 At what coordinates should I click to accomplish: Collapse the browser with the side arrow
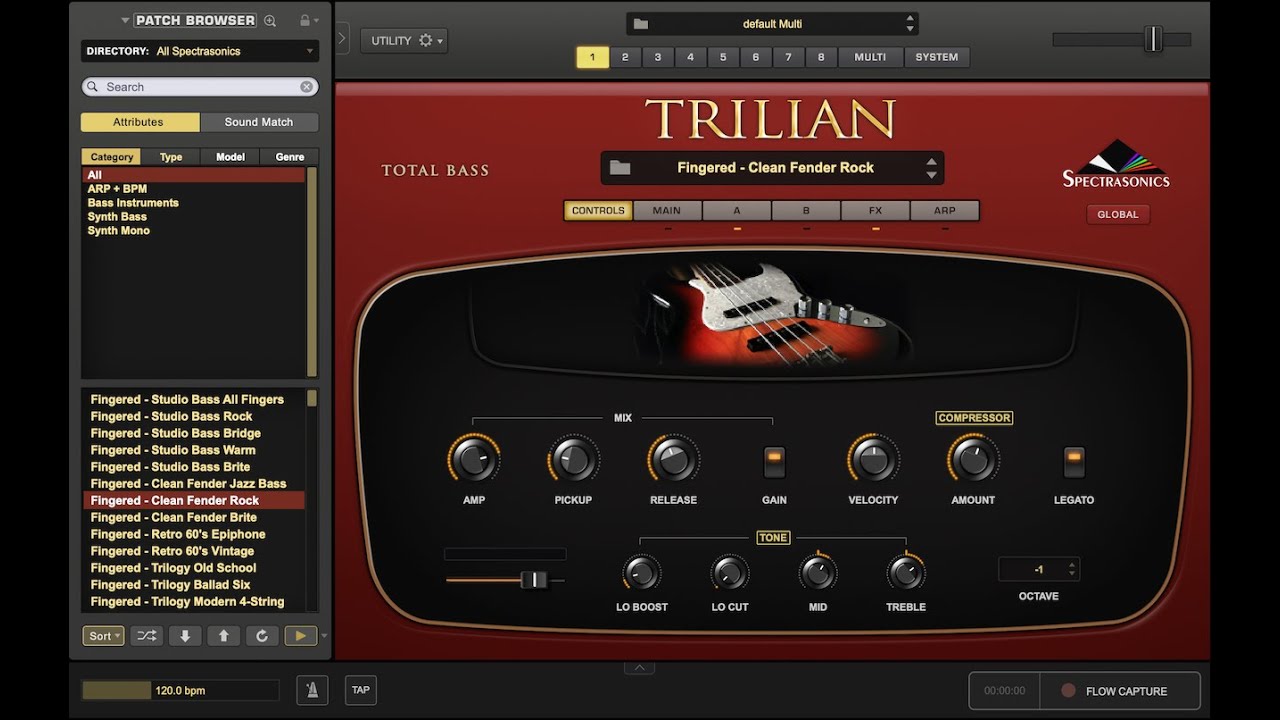pyautogui.click(x=341, y=39)
